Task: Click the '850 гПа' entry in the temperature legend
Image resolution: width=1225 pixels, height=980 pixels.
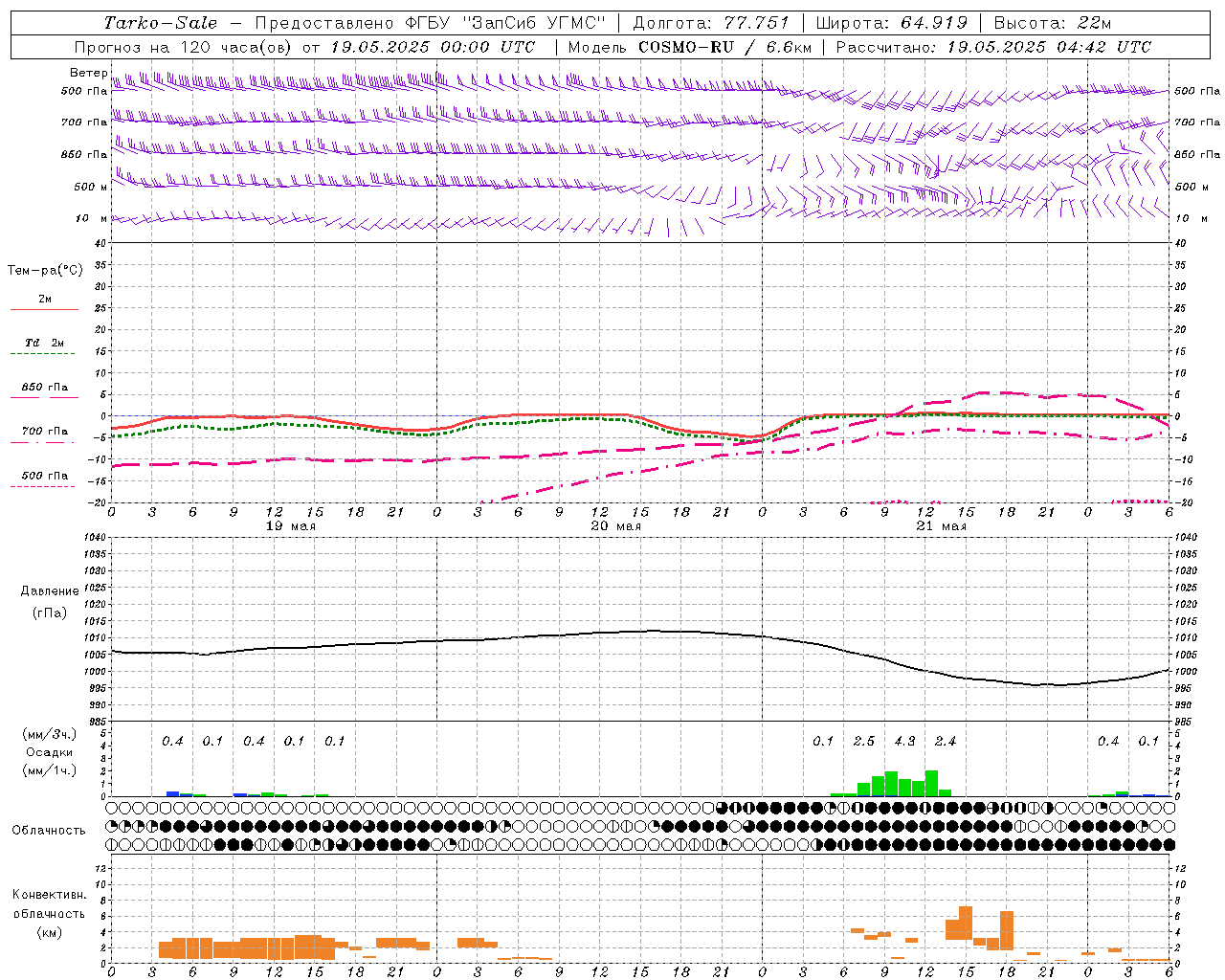Action: tap(44, 388)
